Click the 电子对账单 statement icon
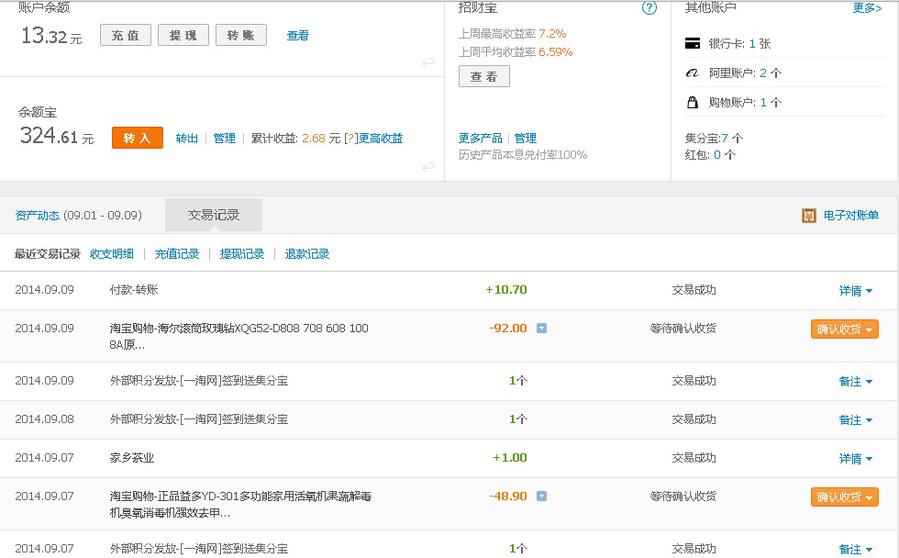The width and height of the screenshot is (899, 558). click(x=808, y=216)
